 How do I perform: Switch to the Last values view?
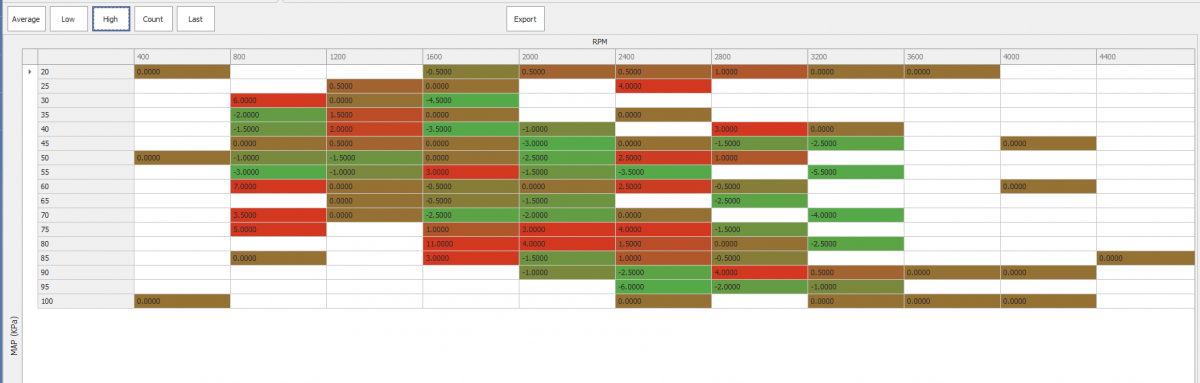click(x=195, y=19)
